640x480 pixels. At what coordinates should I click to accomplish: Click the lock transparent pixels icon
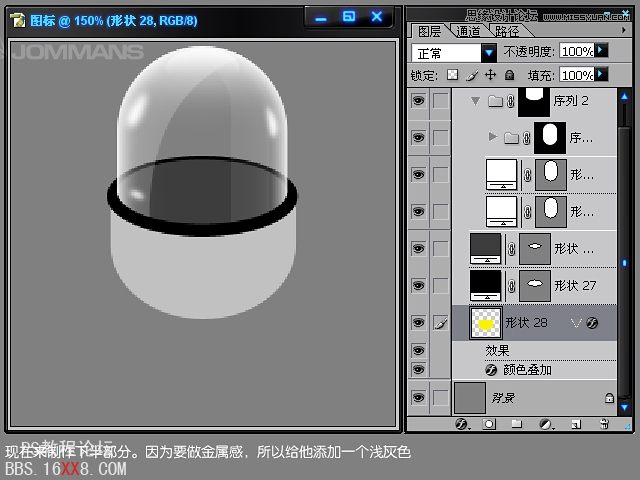[x=452, y=75]
